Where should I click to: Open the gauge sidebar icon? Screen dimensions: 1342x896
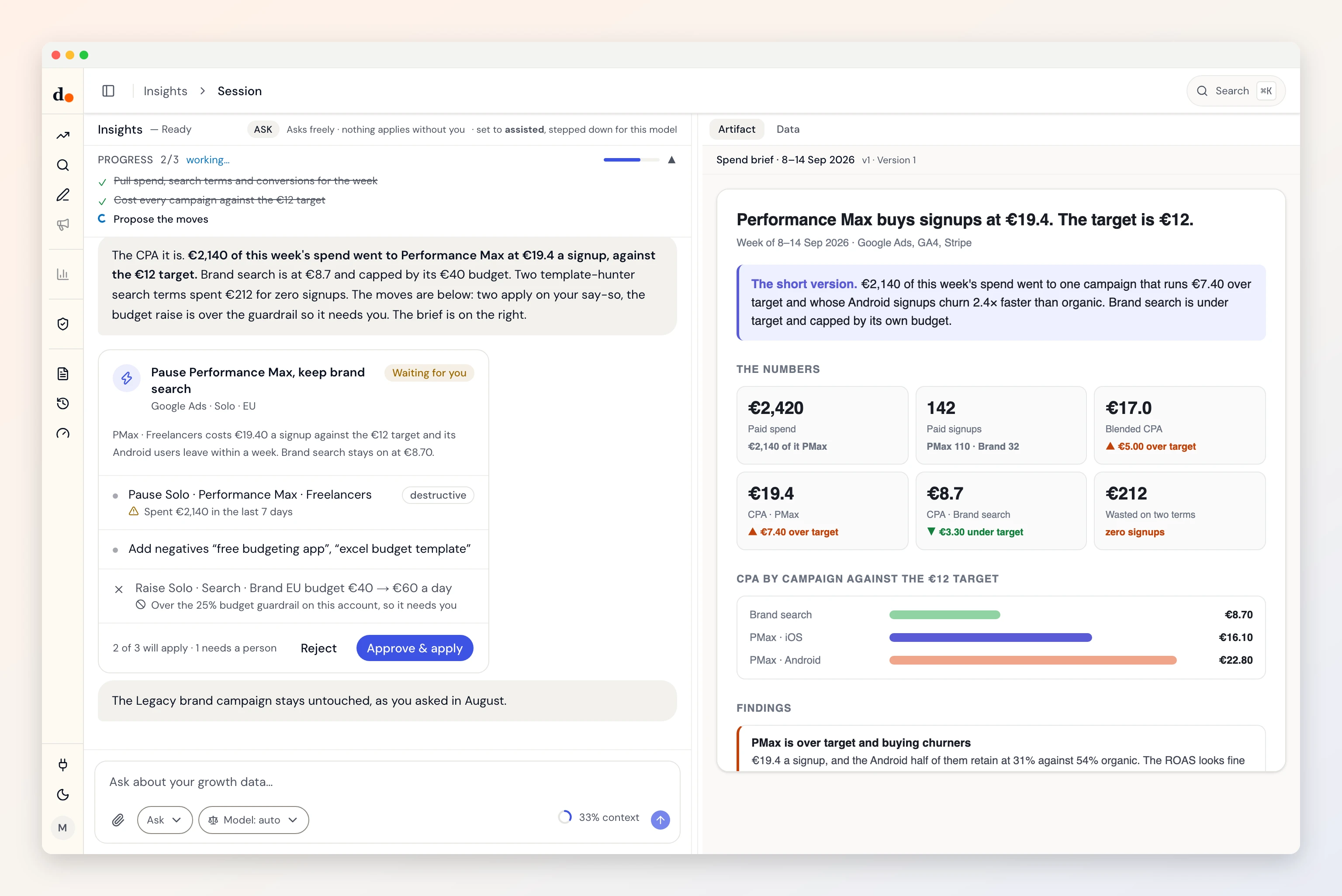click(63, 433)
